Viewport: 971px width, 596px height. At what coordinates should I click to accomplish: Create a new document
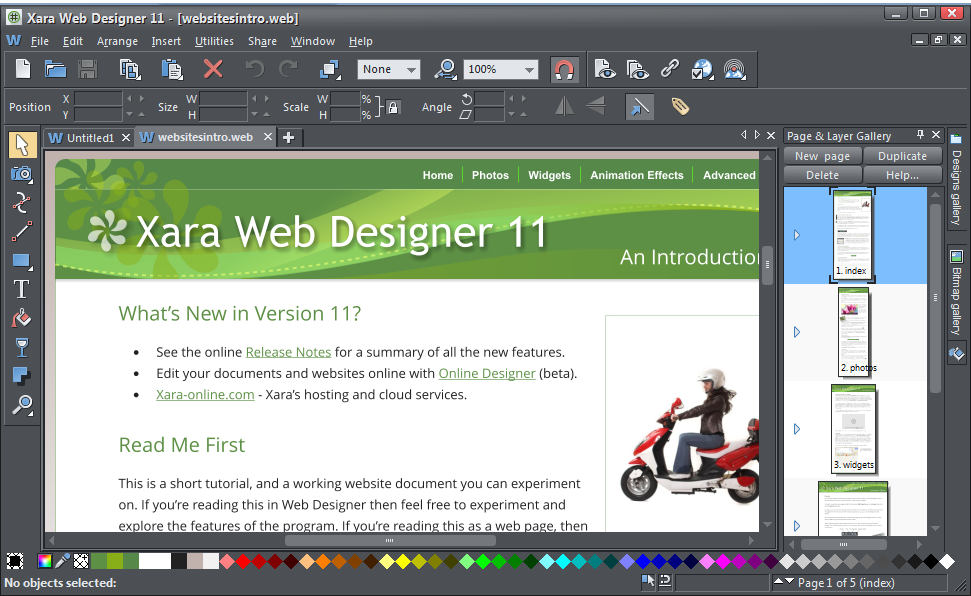coord(23,69)
